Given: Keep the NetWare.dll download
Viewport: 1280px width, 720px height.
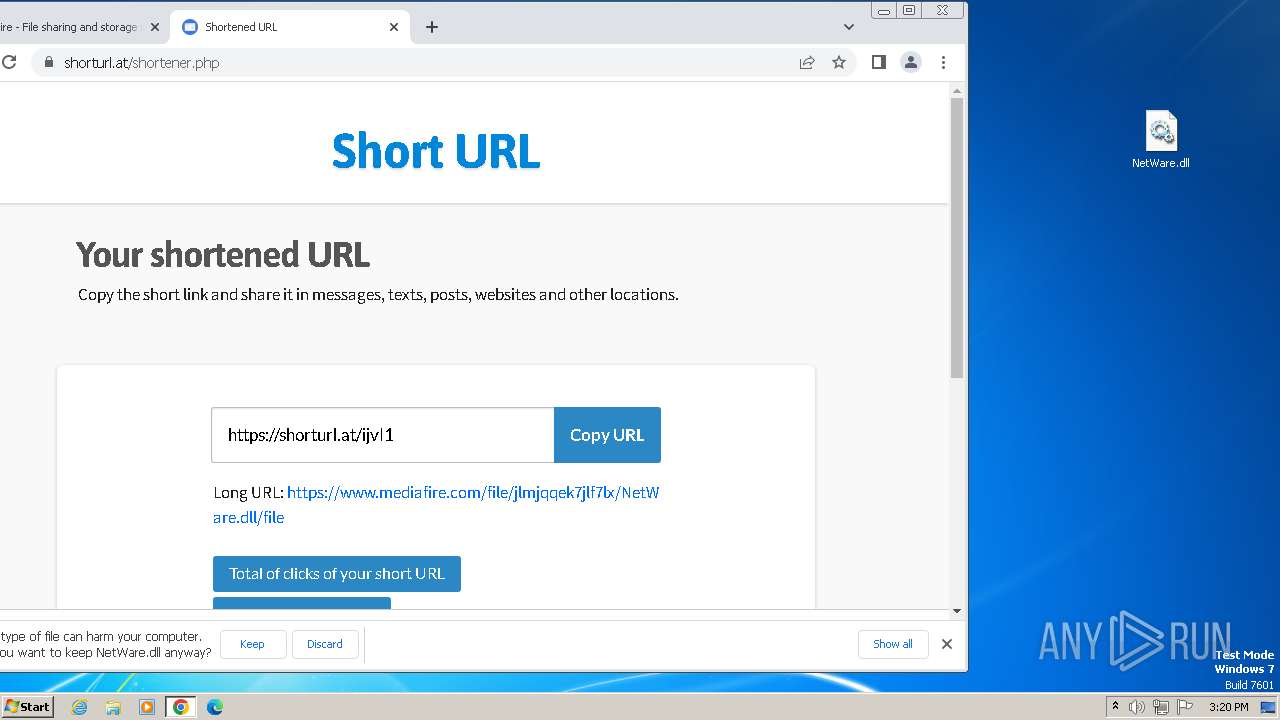Looking at the screenshot, I should [253, 644].
